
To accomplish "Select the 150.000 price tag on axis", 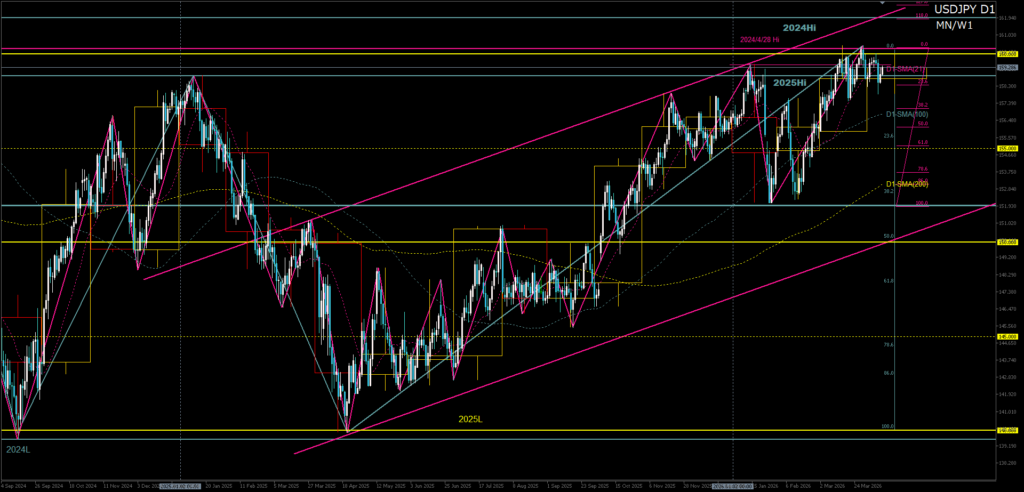I will 1008,242.
